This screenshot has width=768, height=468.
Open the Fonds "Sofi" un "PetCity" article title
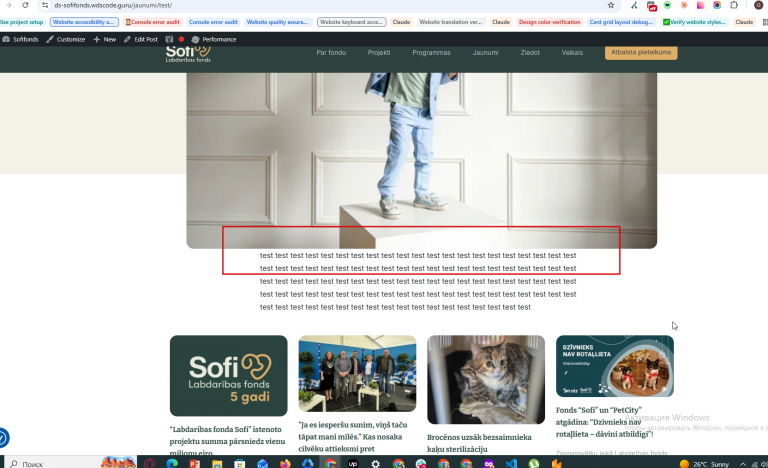[x=604, y=422]
